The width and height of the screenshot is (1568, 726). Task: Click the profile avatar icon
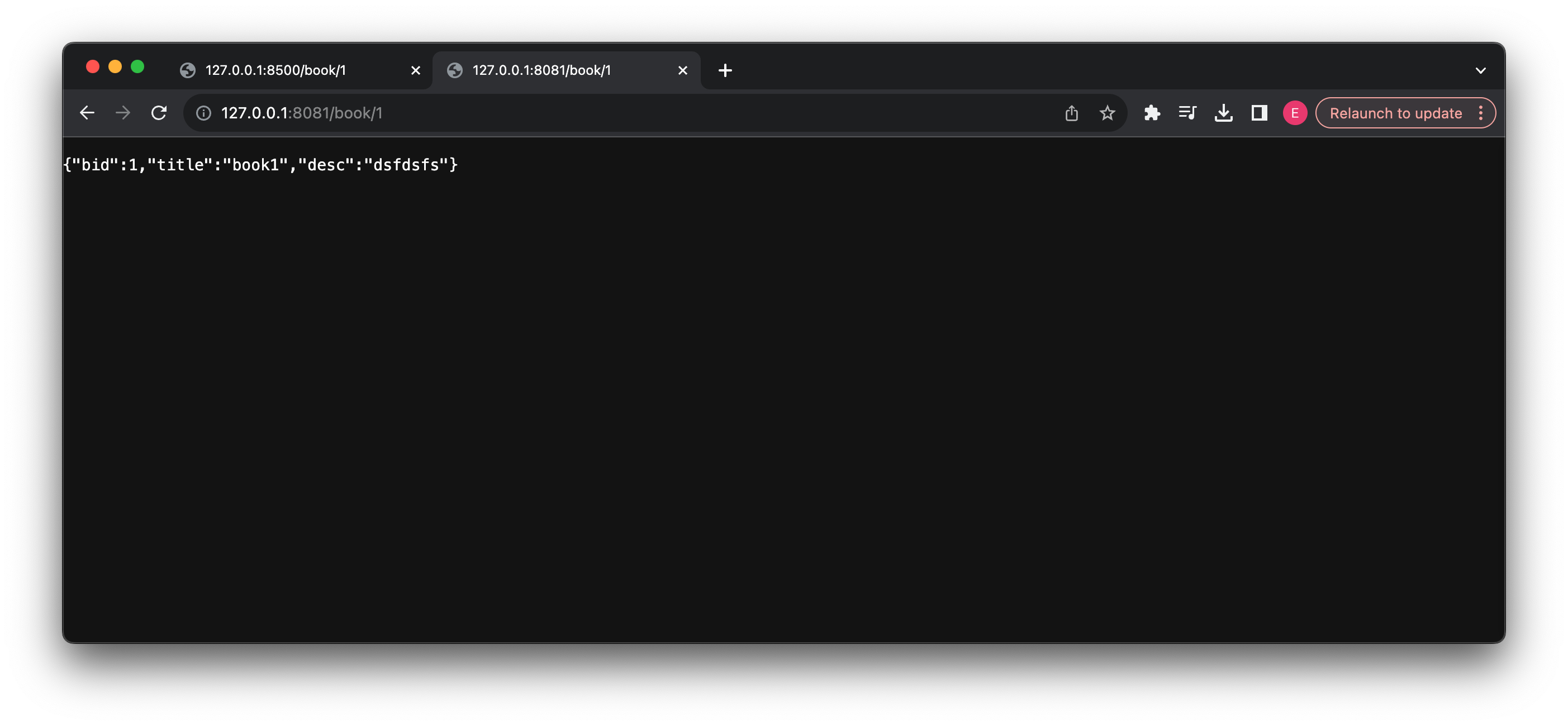[1295, 112]
